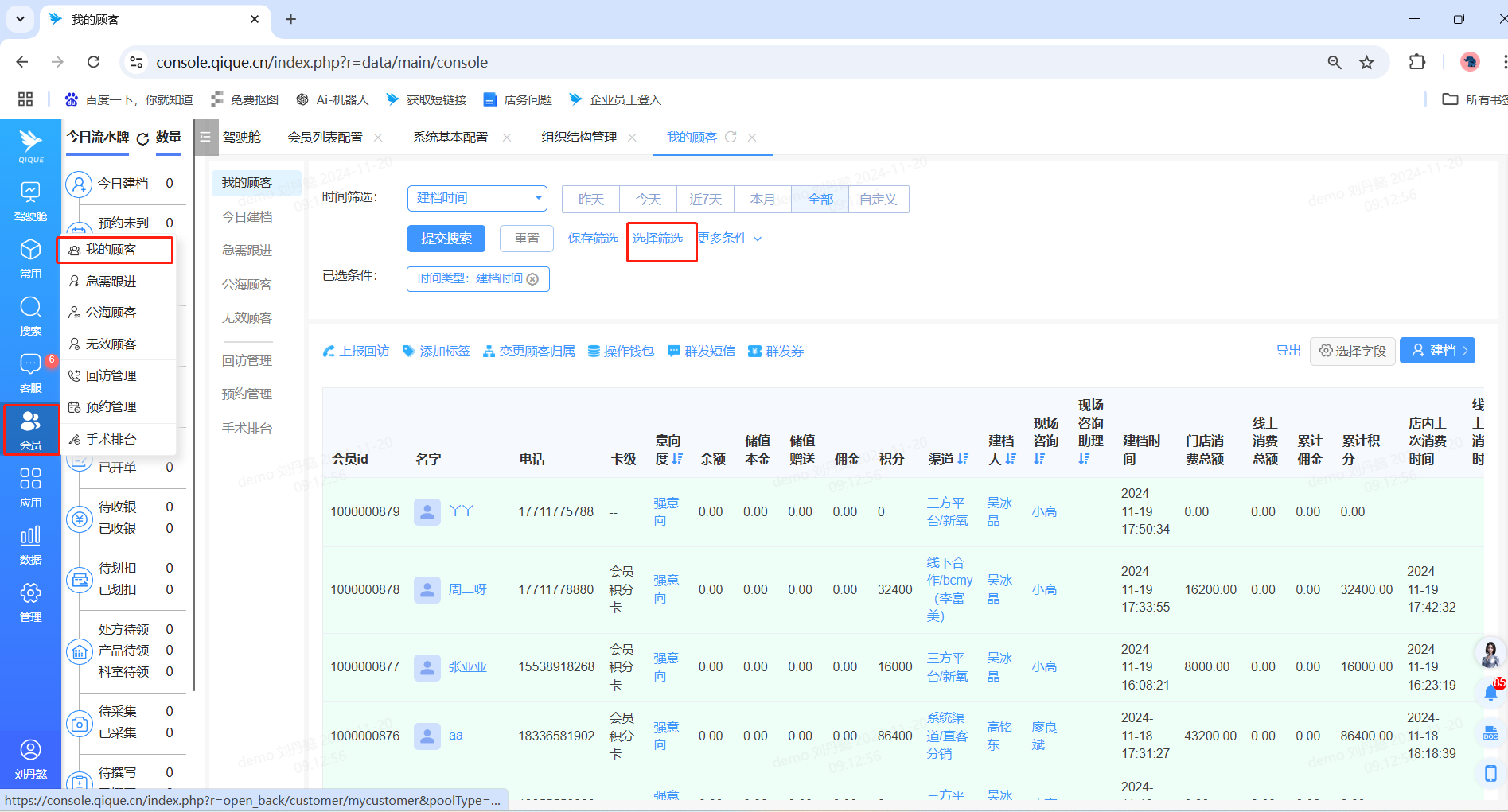
Task: Select 公海顾客 in the popup menu
Action: 111,313
